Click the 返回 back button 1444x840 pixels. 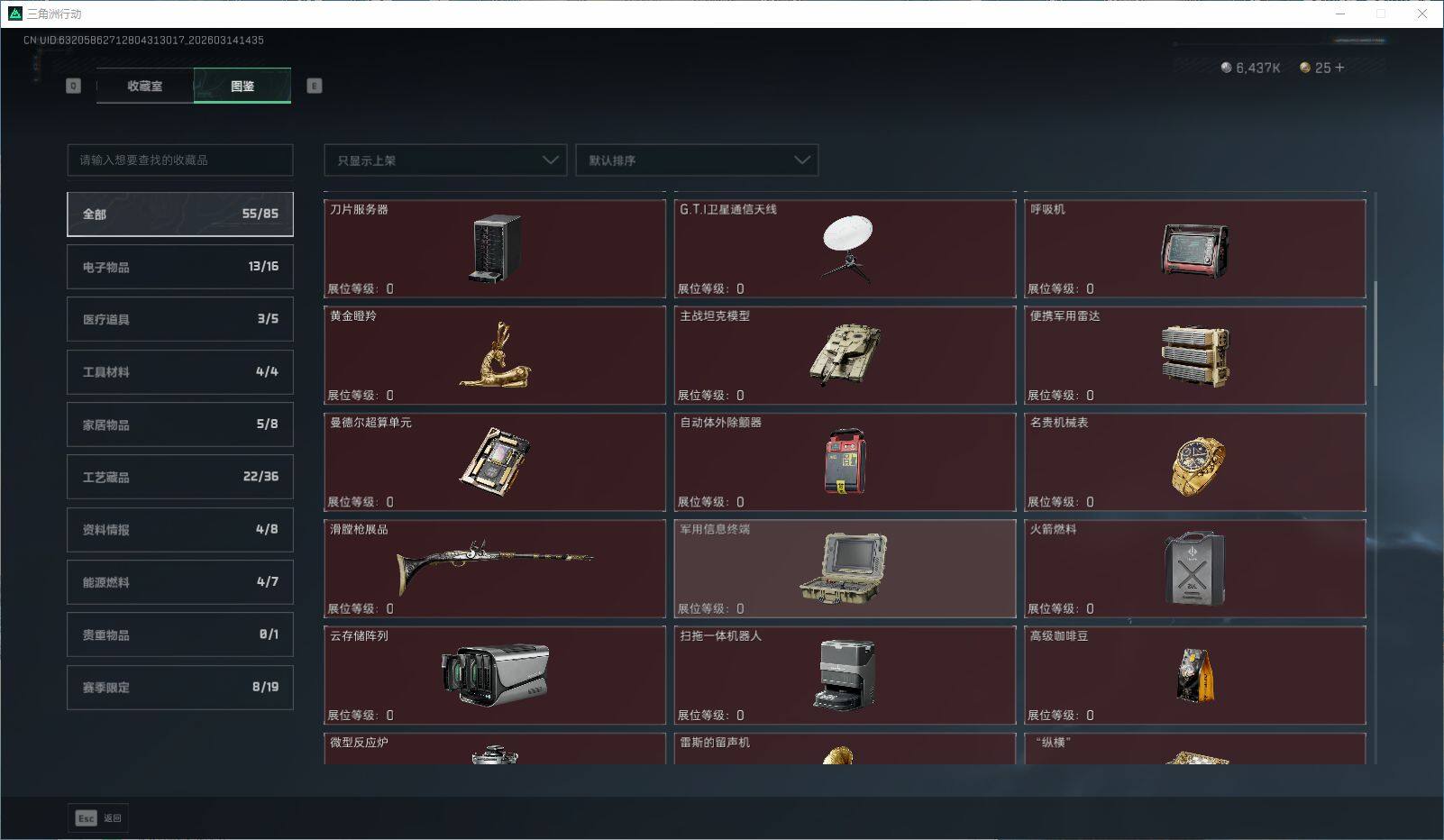112,818
